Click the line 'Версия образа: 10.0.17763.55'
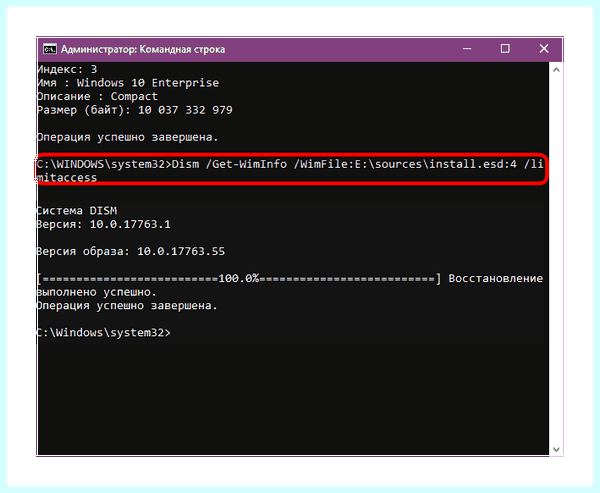Image resolution: width=600 pixels, height=493 pixels. click(x=131, y=251)
